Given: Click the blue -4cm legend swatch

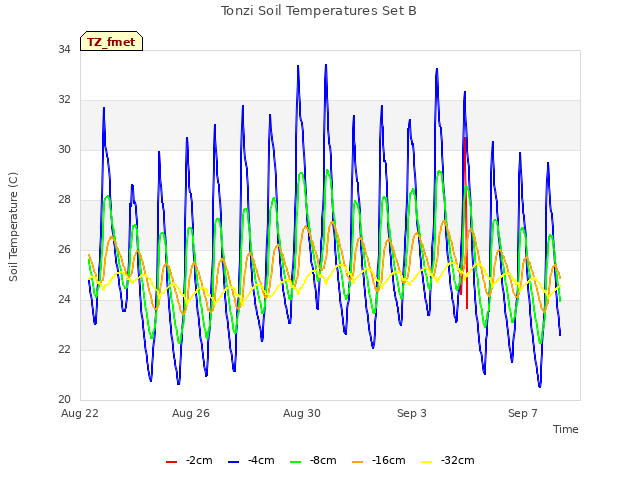Looking at the screenshot, I should (233, 462).
